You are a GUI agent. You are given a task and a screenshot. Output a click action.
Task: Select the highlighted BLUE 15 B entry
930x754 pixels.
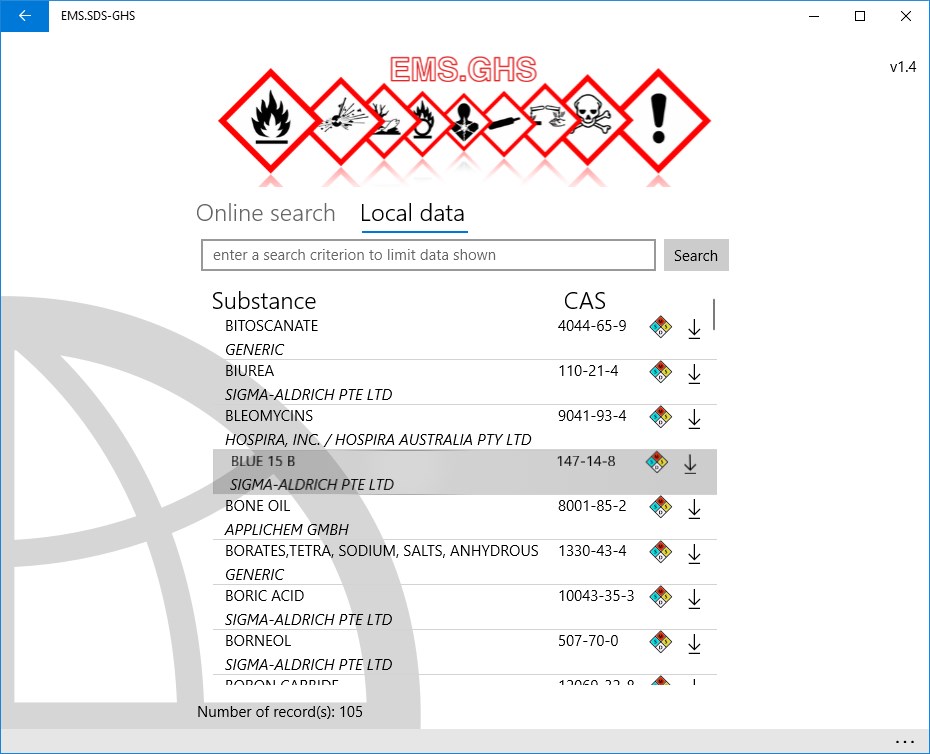(465, 472)
